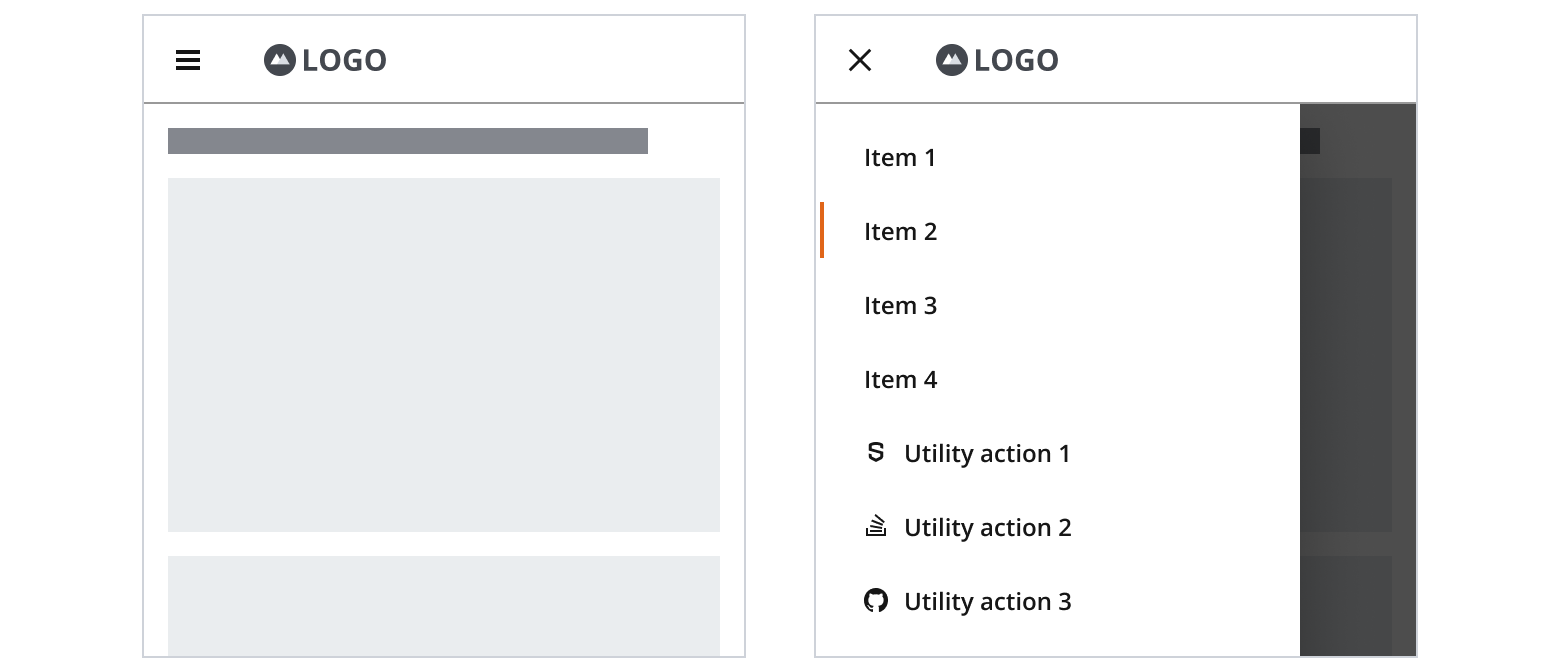
Task: Click the orange active indicator beside Item 2
Action: tap(823, 231)
